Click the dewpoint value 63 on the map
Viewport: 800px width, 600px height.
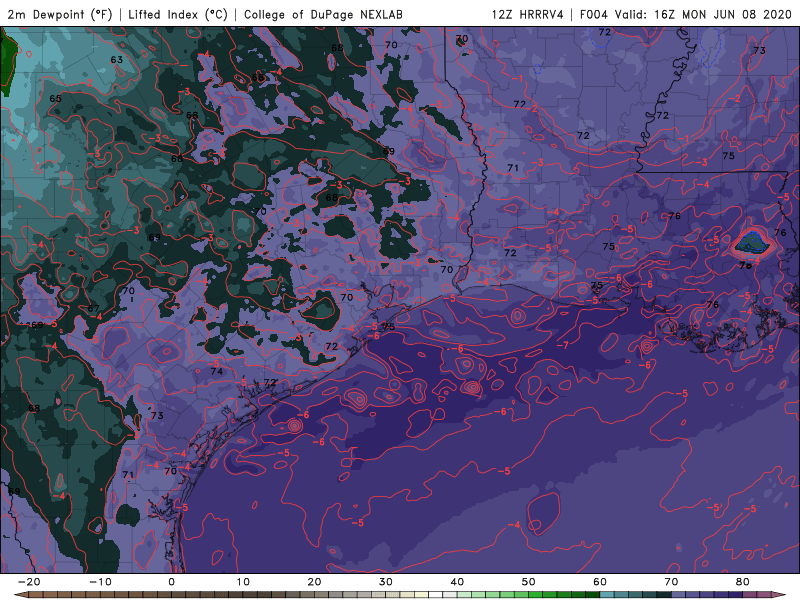[117, 60]
